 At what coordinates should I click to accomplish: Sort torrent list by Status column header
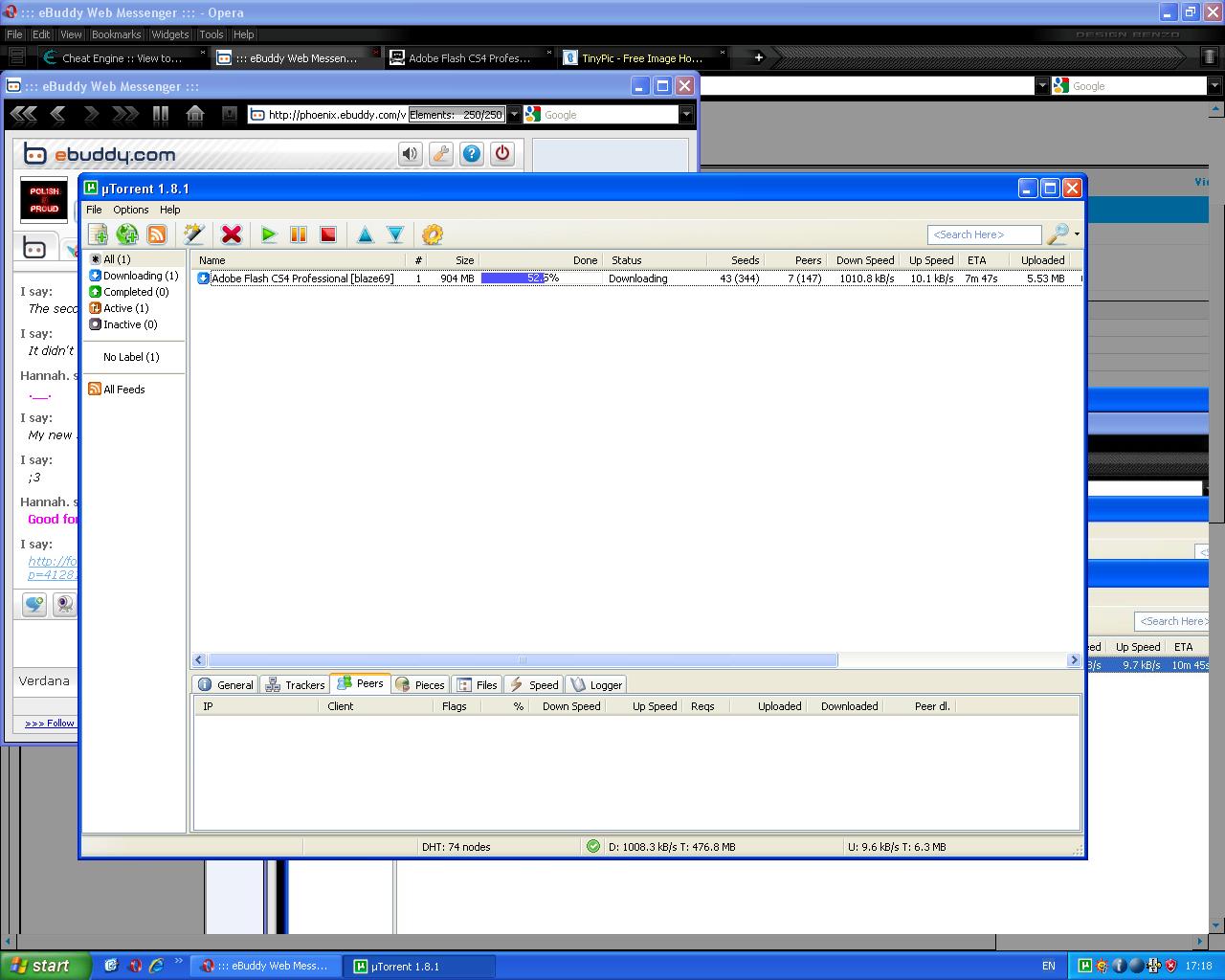(x=657, y=260)
